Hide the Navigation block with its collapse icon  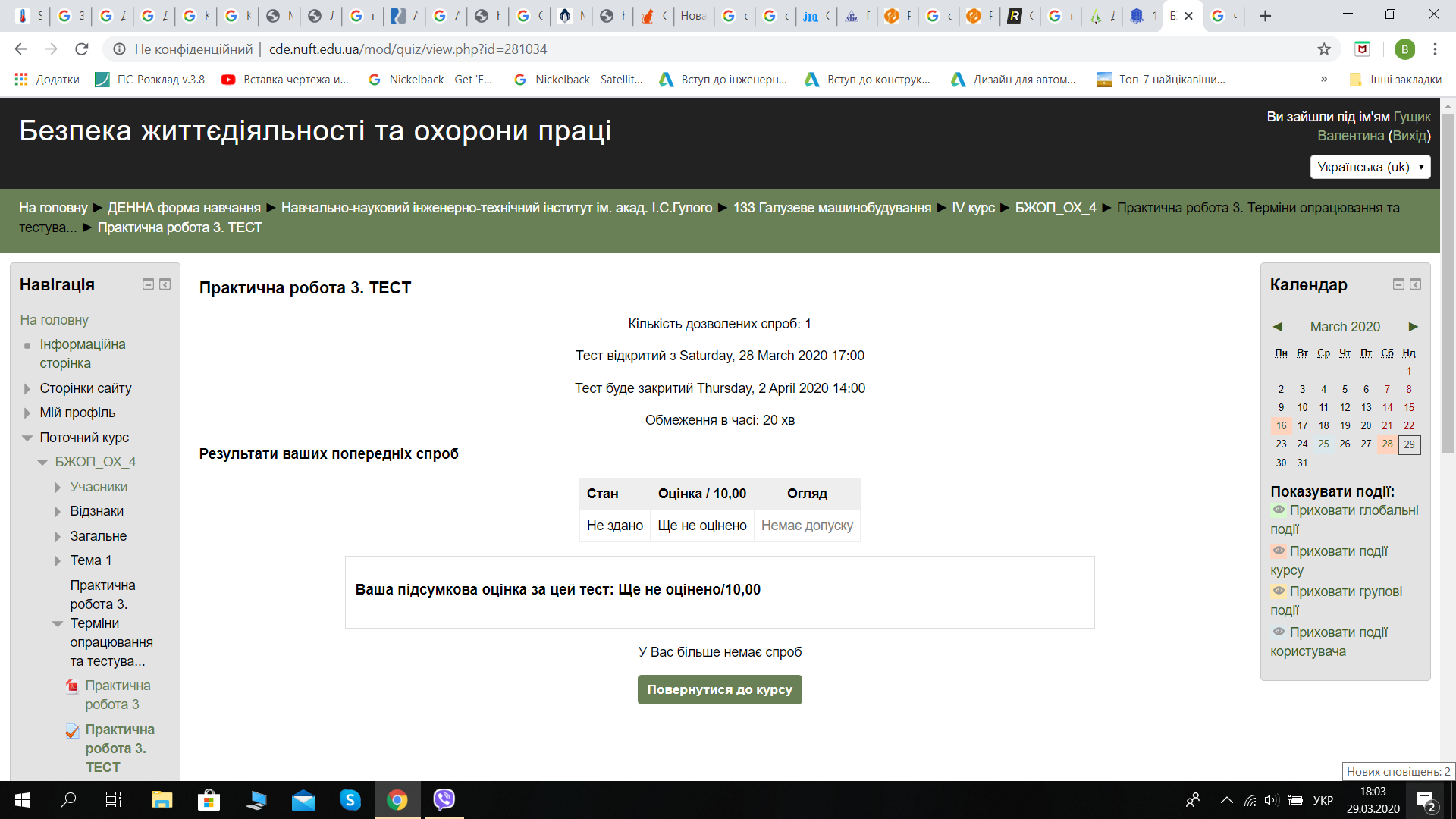pyautogui.click(x=148, y=284)
